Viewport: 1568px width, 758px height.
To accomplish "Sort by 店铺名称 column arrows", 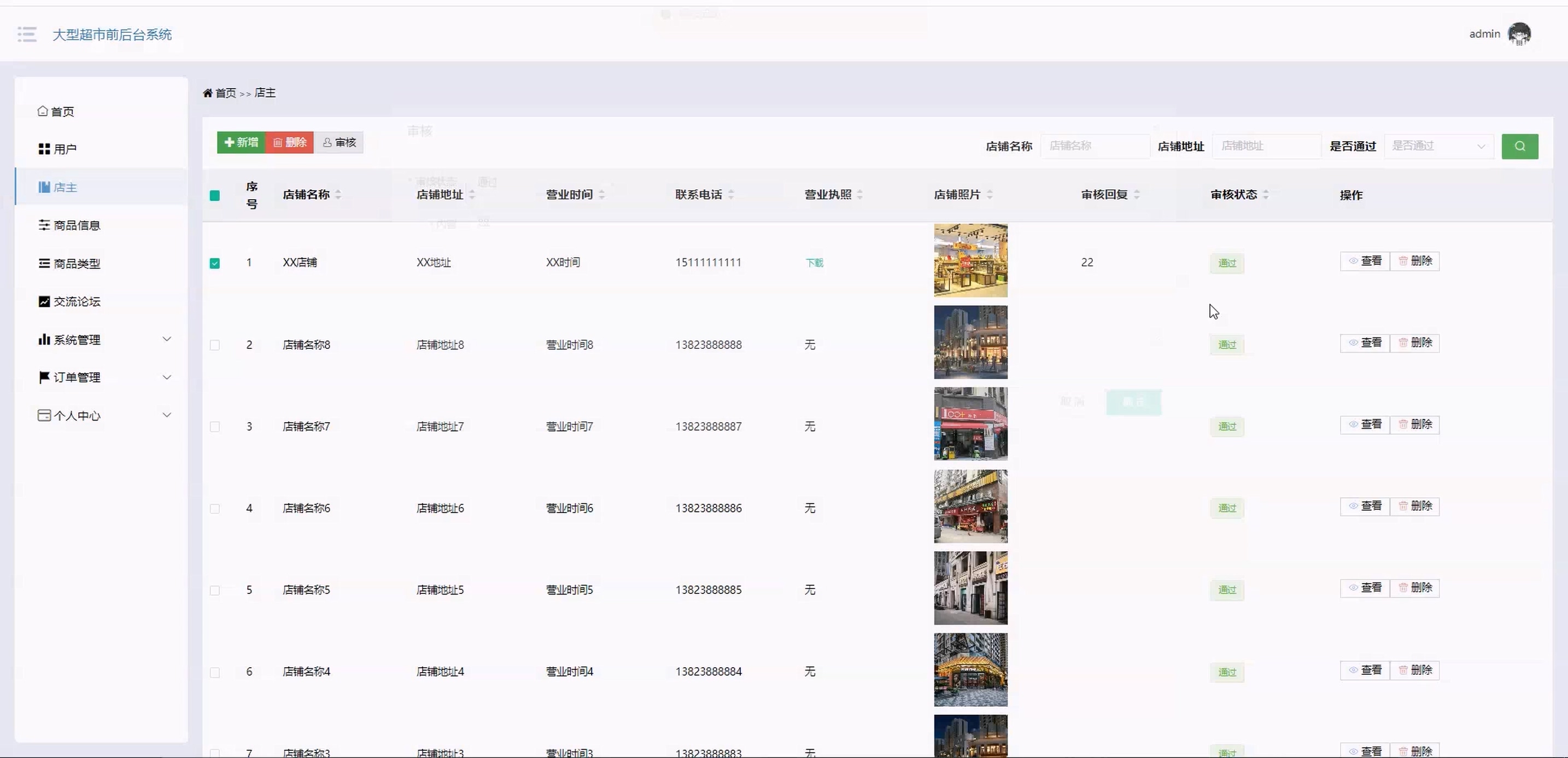I will point(338,195).
